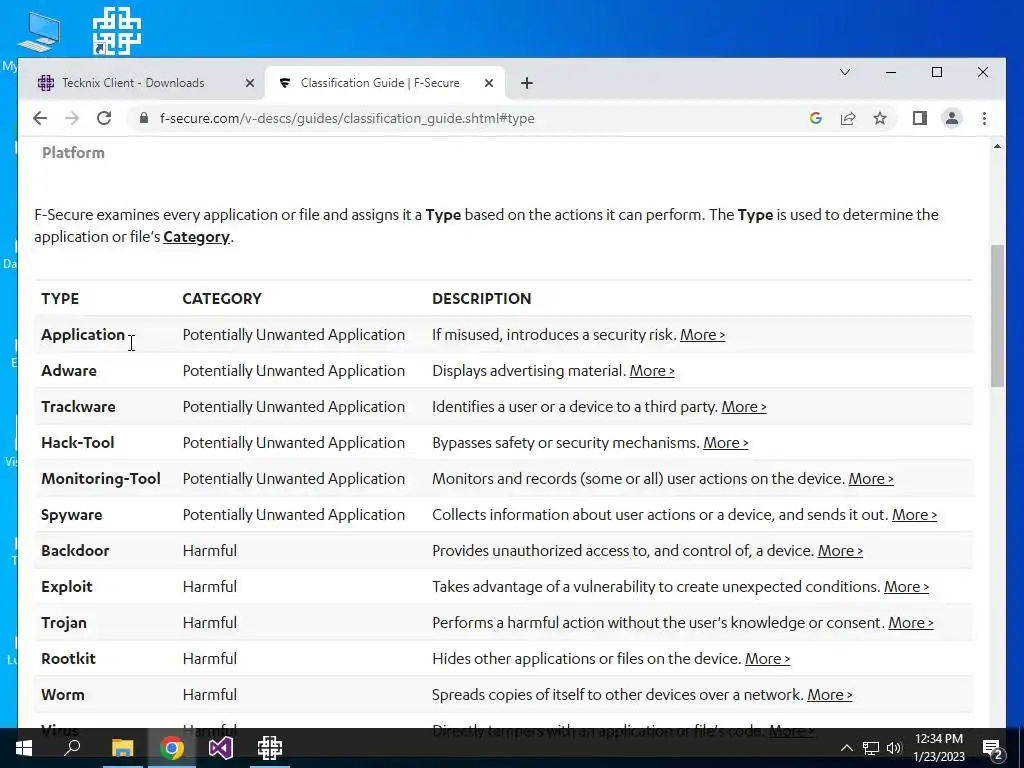Share this page via share icon
This screenshot has width=1024, height=768.
pyautogui.click(x=848, y=118)
